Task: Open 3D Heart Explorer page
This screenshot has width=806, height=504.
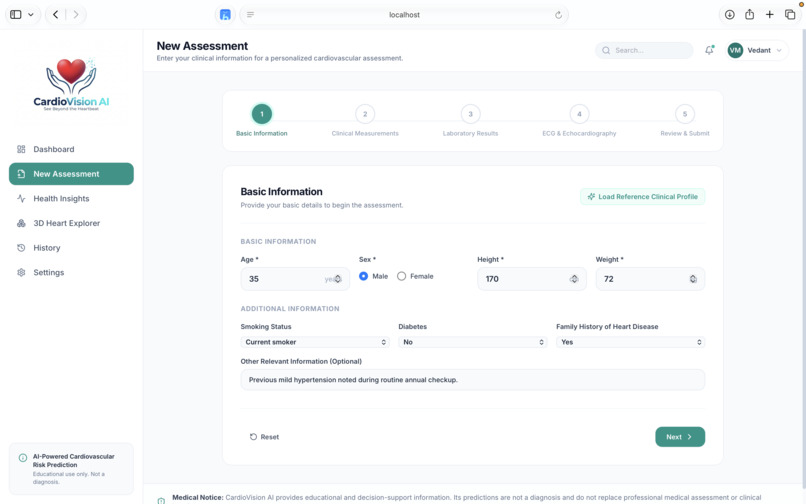Action: click(71, 223)
